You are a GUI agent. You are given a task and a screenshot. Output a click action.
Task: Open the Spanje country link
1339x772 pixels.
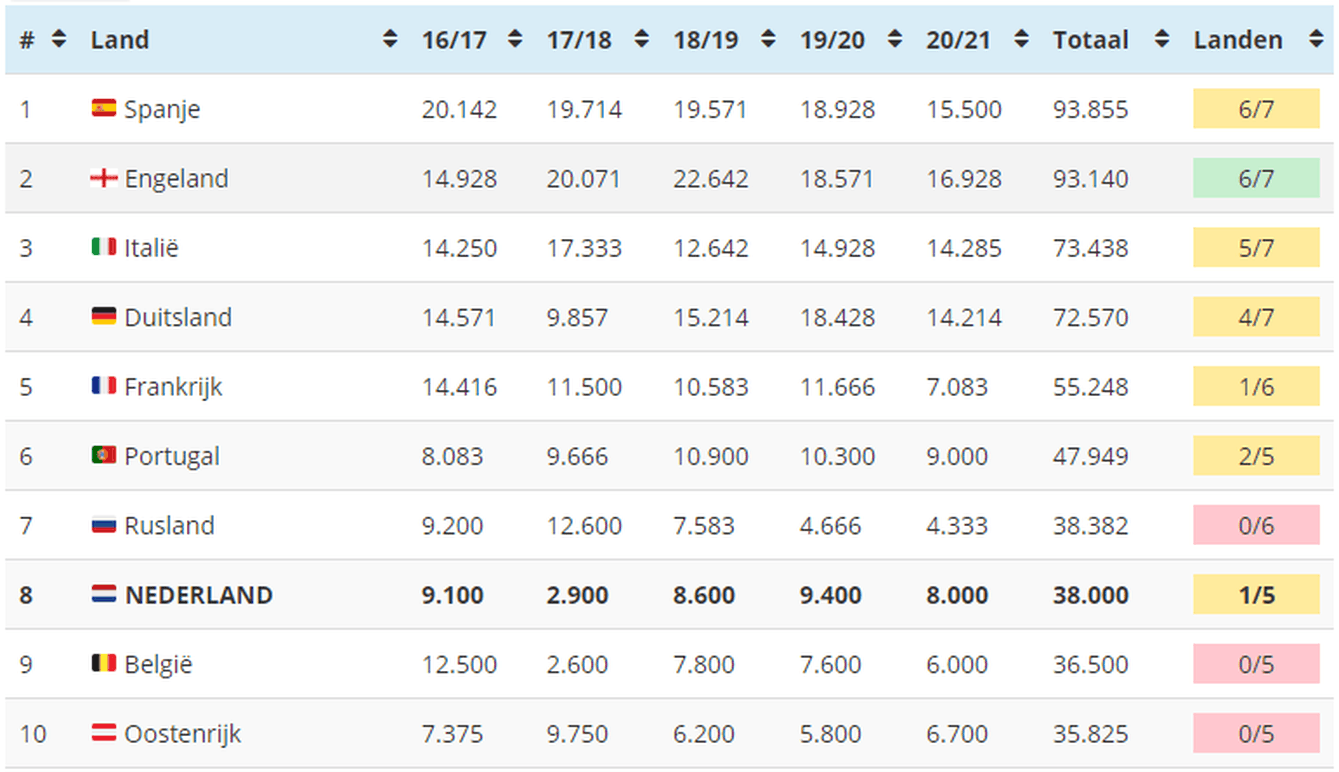(162, 109)
